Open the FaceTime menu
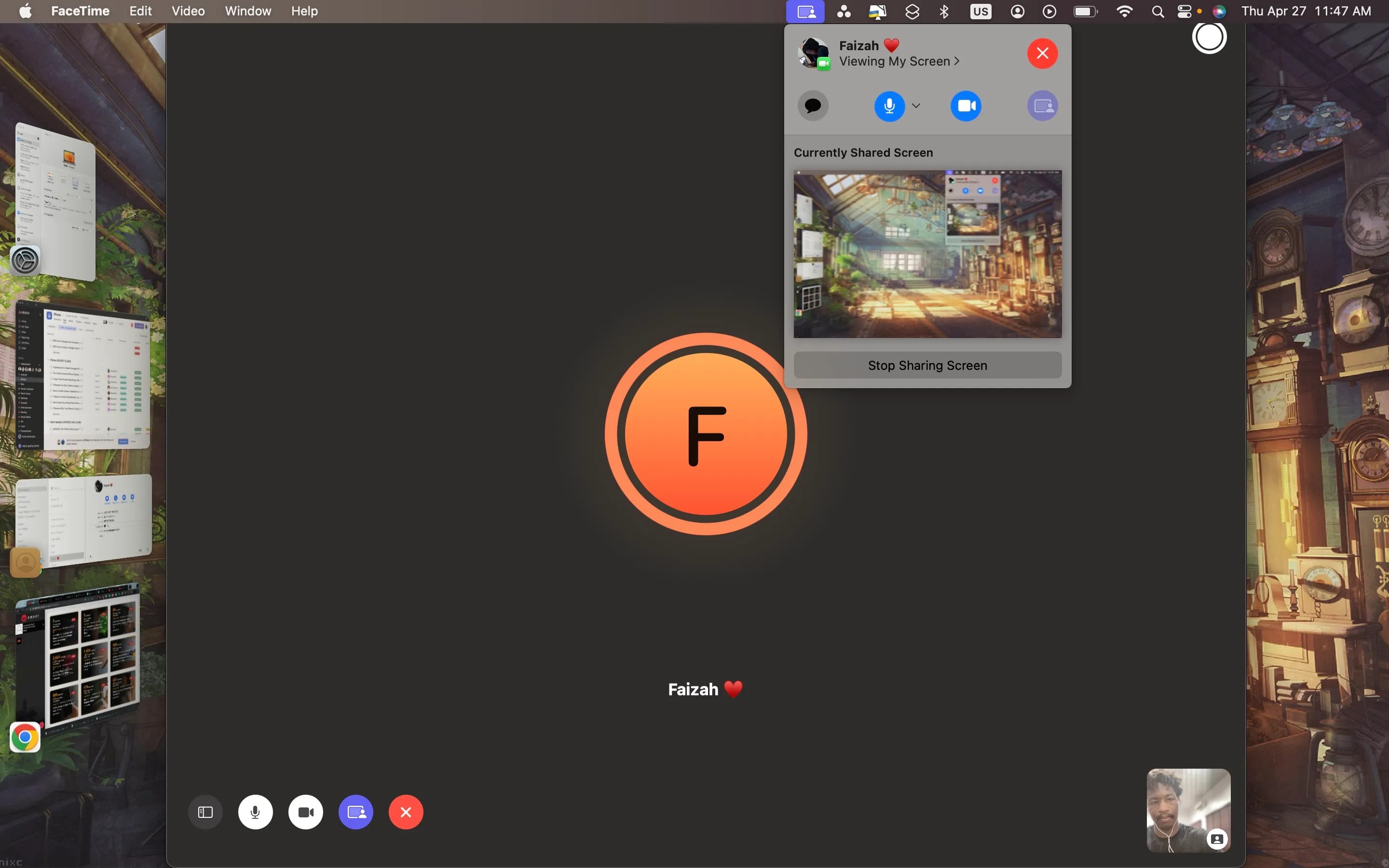1389x868 pixels. (x=81, y=11)
